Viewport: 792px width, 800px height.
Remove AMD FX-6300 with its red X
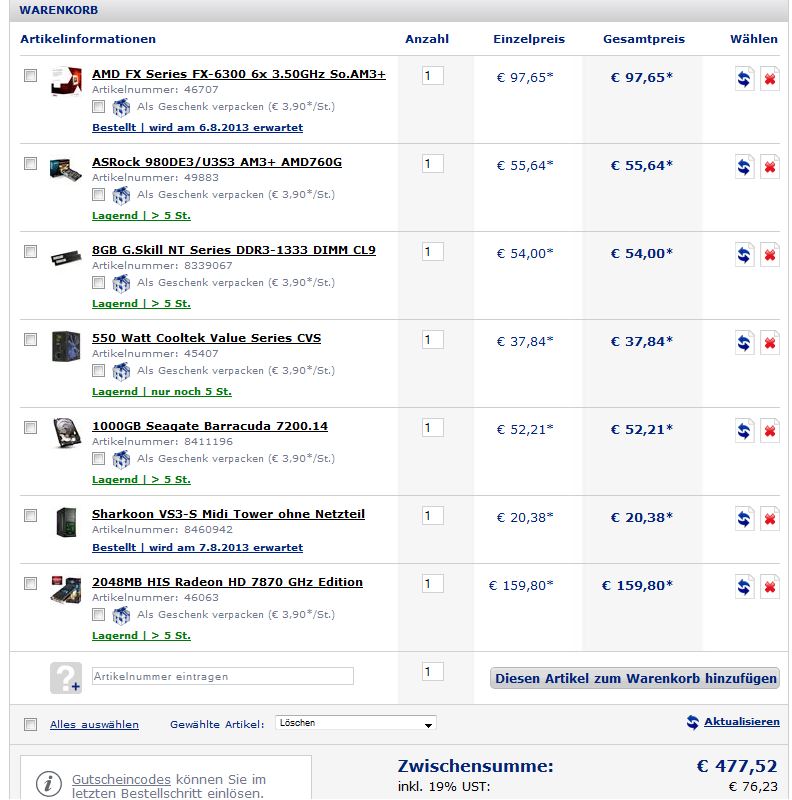[770, 78]
